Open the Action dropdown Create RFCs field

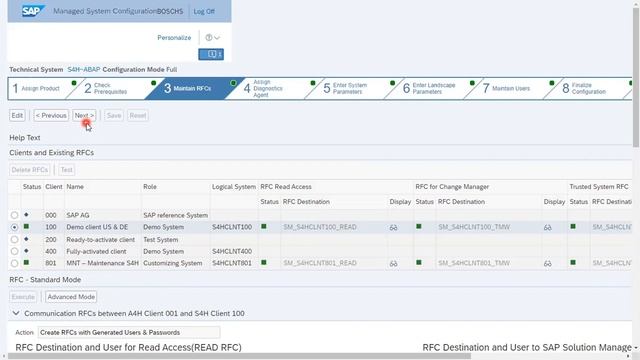[x=129, y=333]
